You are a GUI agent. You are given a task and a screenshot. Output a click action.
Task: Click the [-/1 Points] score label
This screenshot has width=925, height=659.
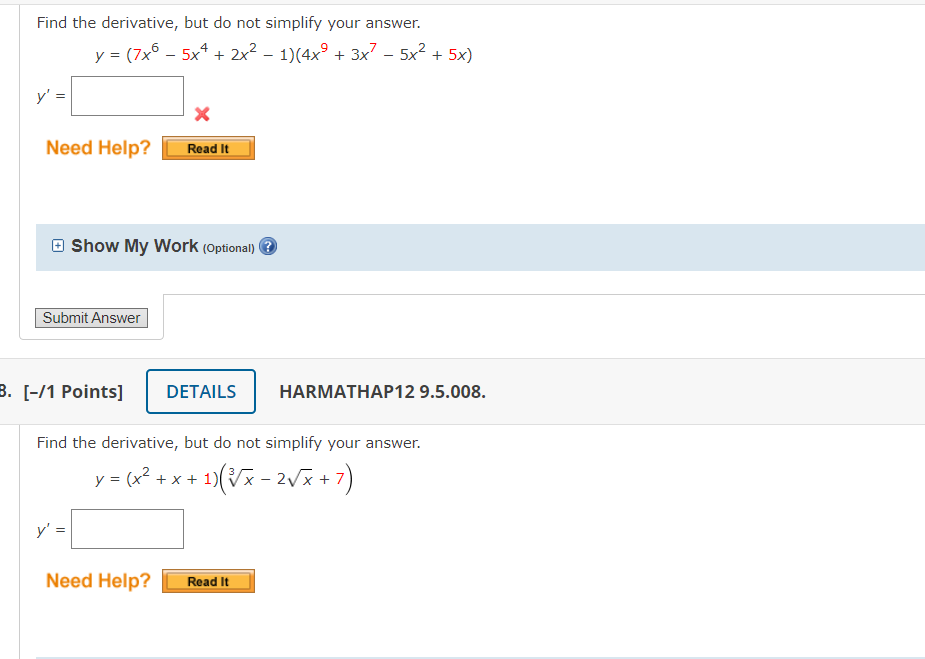[75, 391]
